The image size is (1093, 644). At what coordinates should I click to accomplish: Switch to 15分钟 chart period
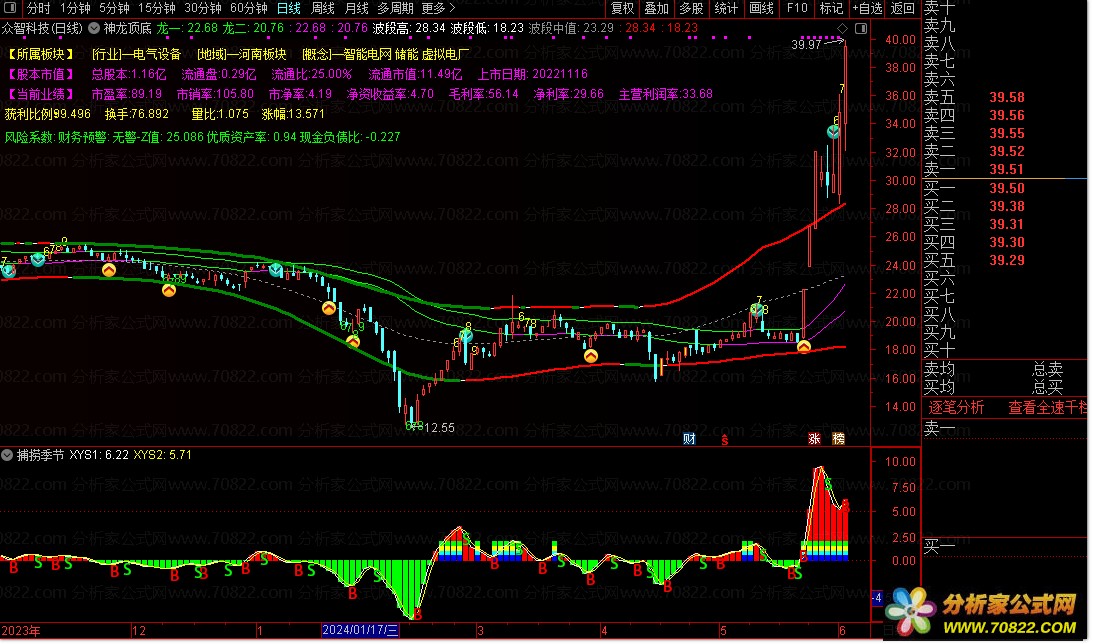[x=156, y=8]
